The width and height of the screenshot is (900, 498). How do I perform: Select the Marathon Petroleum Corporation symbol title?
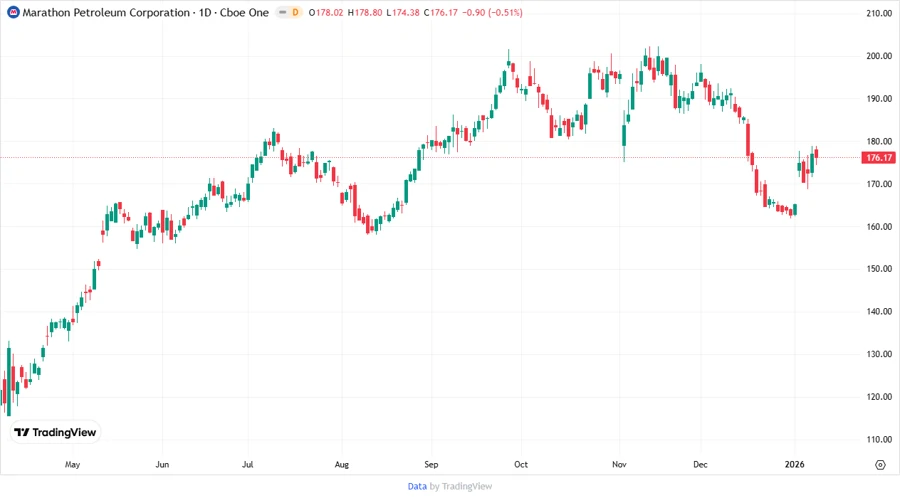(106, 12)
